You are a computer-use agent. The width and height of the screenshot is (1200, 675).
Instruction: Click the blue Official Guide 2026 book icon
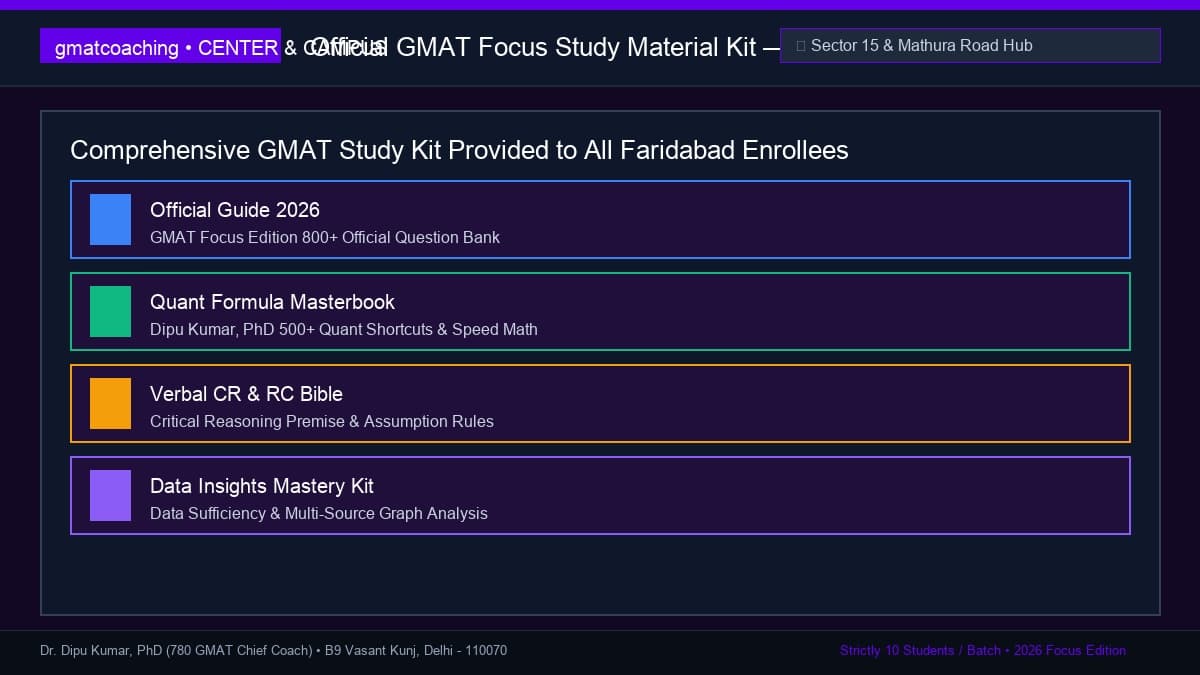(x=110, y=219)
